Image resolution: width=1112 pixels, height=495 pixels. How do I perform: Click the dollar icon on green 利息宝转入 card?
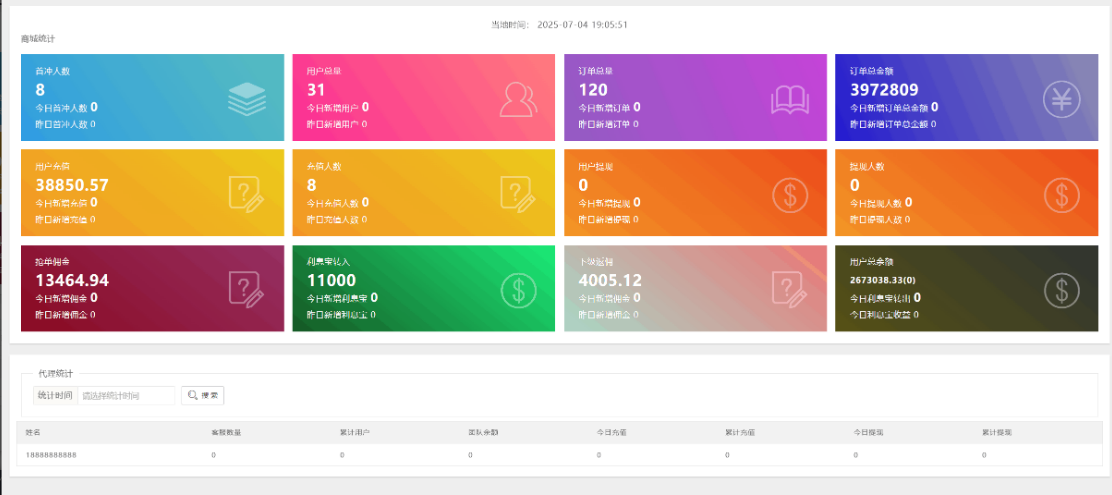tap(518, 289)
